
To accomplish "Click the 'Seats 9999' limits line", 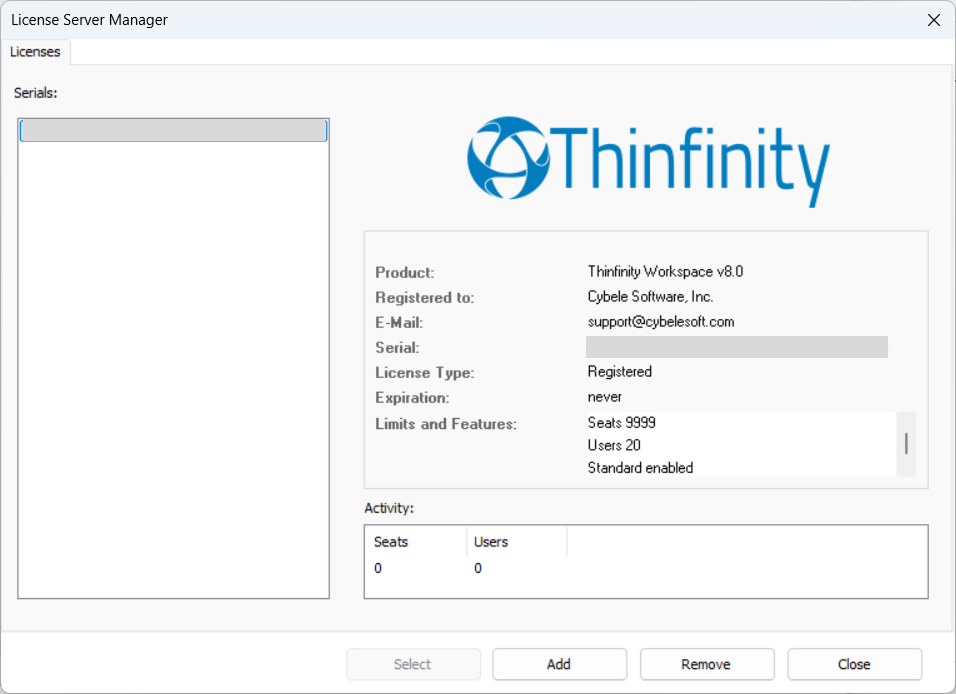I will coord(621,423).
